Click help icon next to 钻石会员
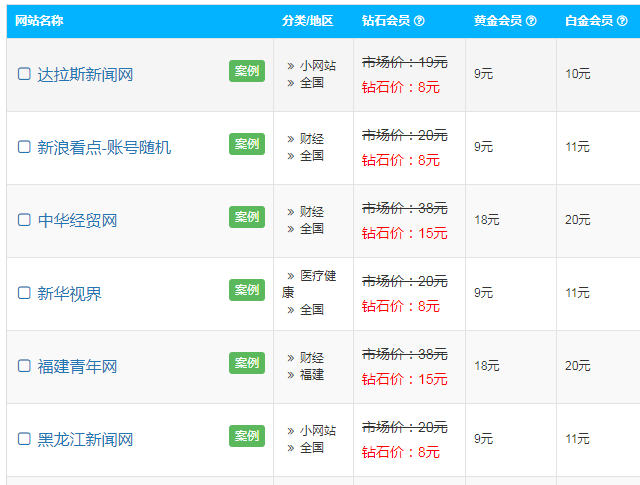 419,20
